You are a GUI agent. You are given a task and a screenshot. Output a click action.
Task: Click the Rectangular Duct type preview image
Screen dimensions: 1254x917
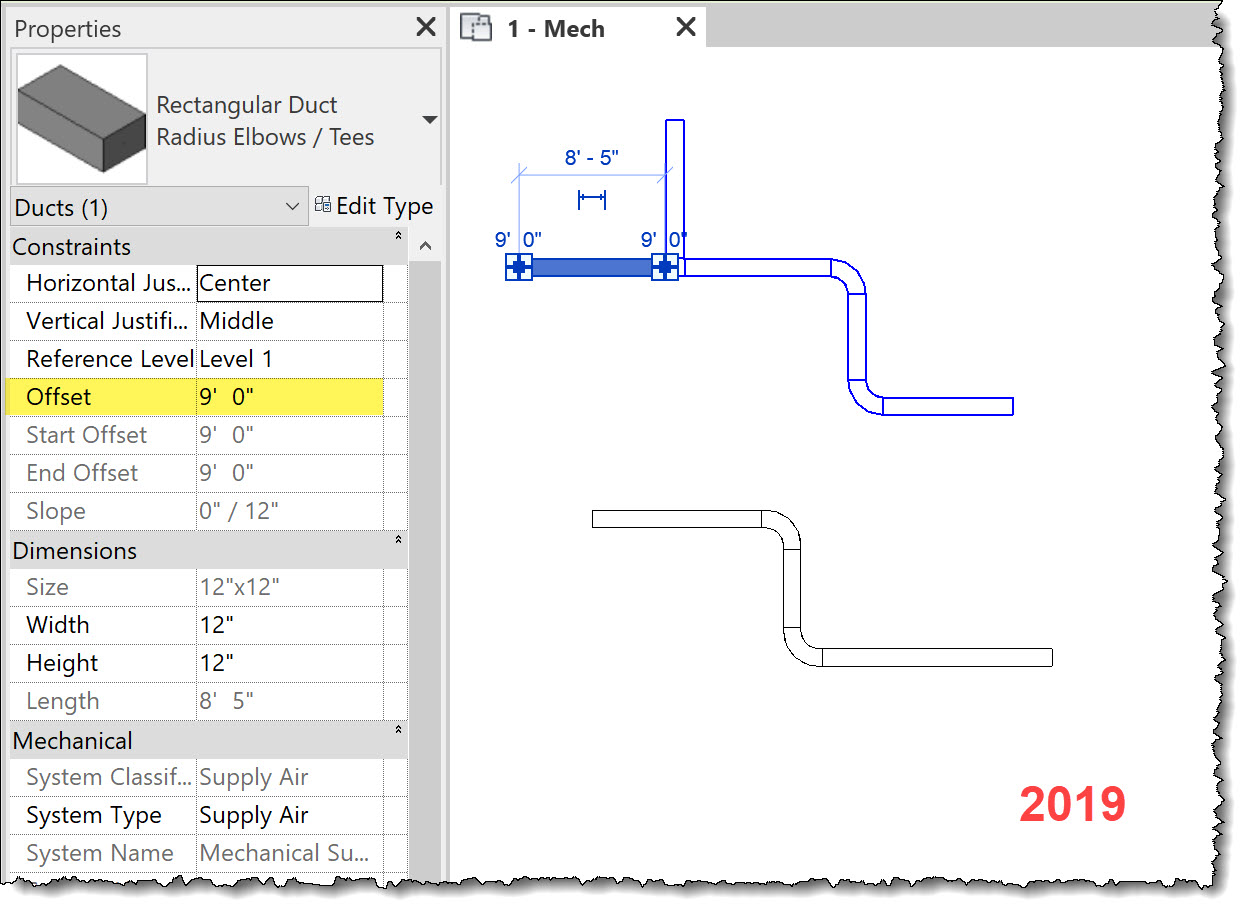(80, 117)
